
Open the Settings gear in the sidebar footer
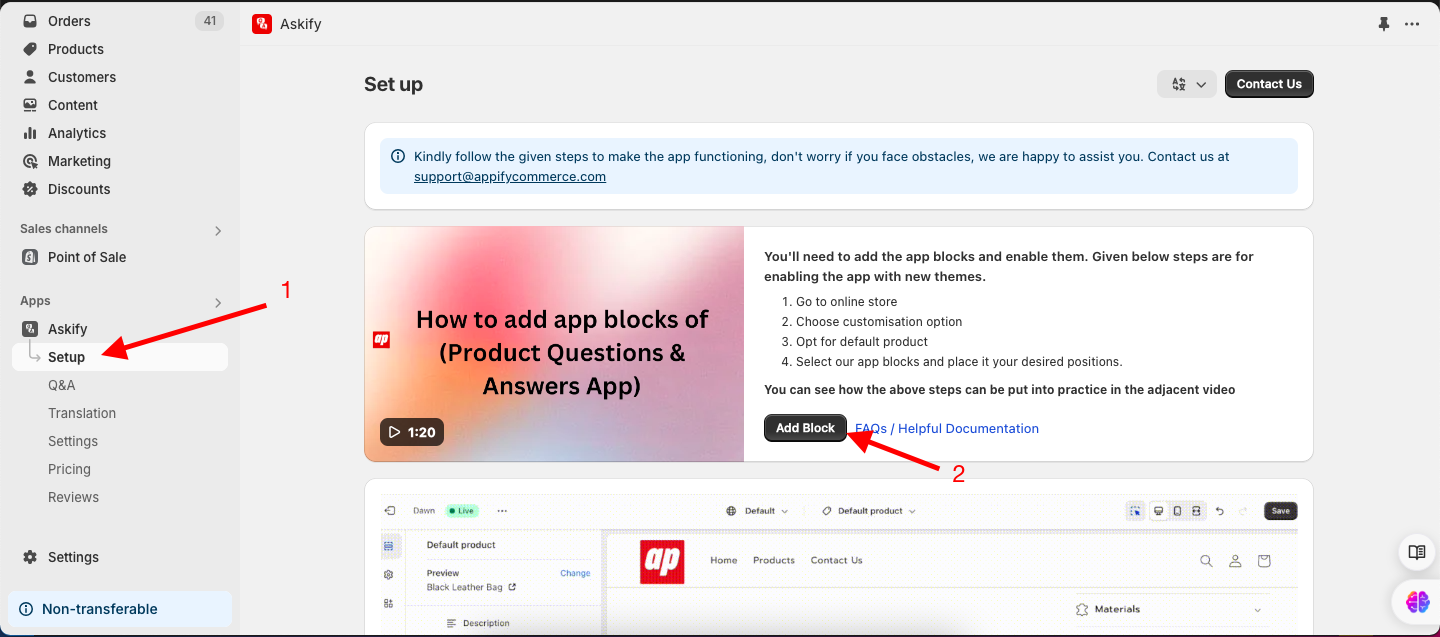pos(30,557)
